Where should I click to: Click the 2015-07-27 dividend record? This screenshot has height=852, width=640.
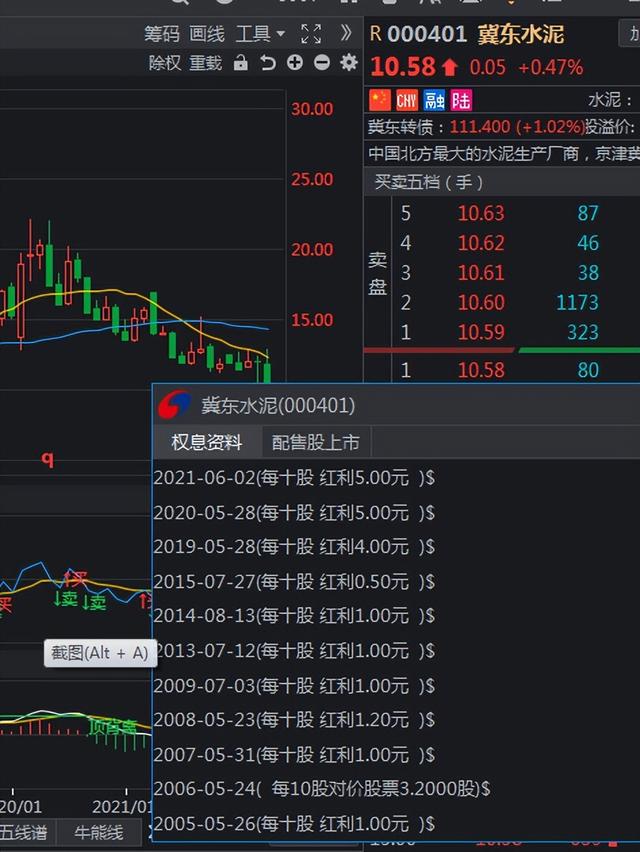coord(294,581)
